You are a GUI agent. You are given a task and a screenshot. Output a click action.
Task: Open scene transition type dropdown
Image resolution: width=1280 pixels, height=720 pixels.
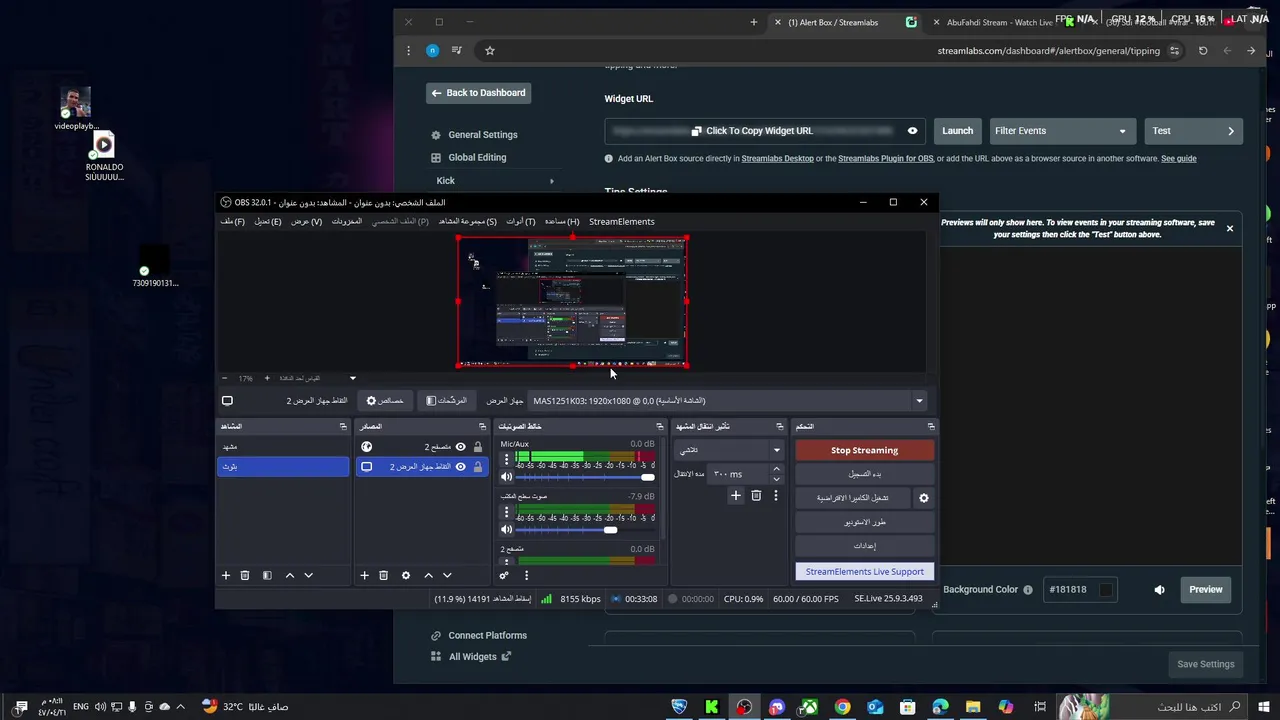[729, 450]
